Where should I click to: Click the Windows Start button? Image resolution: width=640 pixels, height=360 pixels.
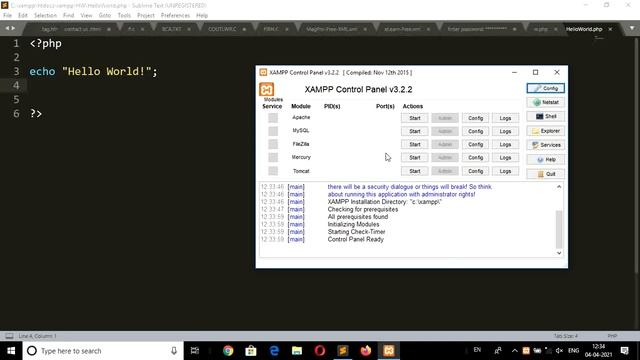click(11, 351)
